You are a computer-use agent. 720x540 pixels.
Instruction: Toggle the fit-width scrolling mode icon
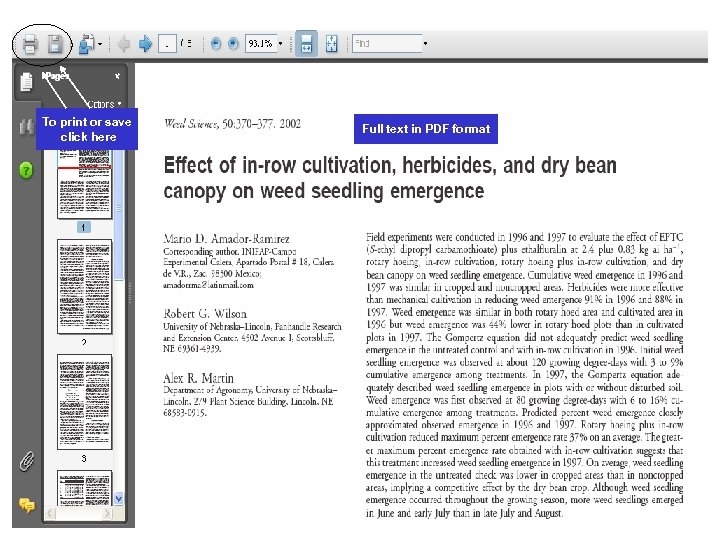coord(306,44)
